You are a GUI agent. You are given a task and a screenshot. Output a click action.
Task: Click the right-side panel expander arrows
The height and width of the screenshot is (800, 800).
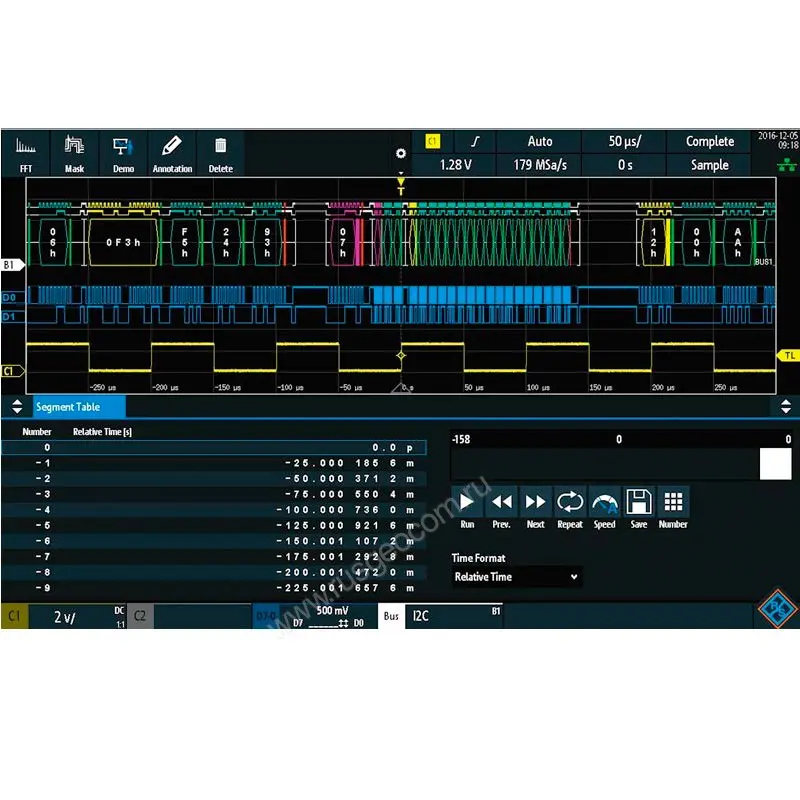(785, 407)
